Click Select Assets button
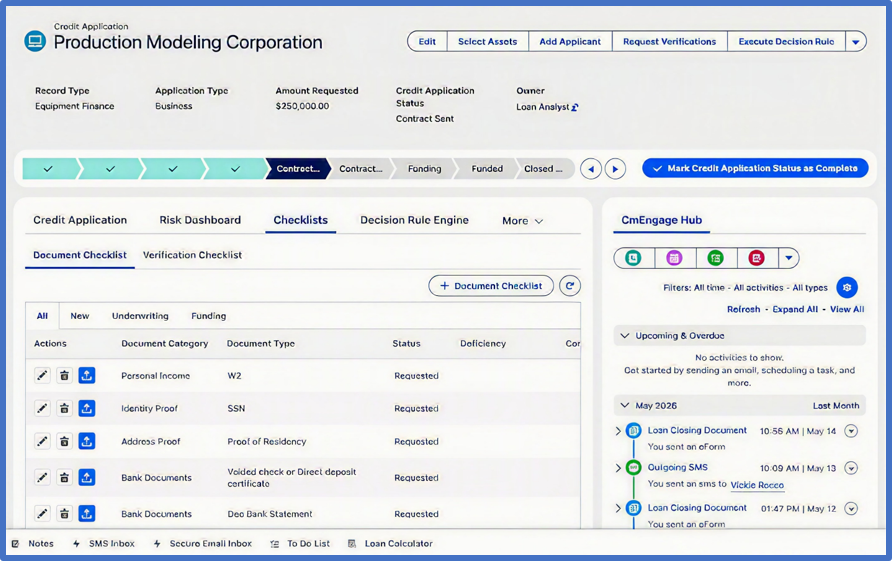This screenshot has width=892, height=561. 488,42
